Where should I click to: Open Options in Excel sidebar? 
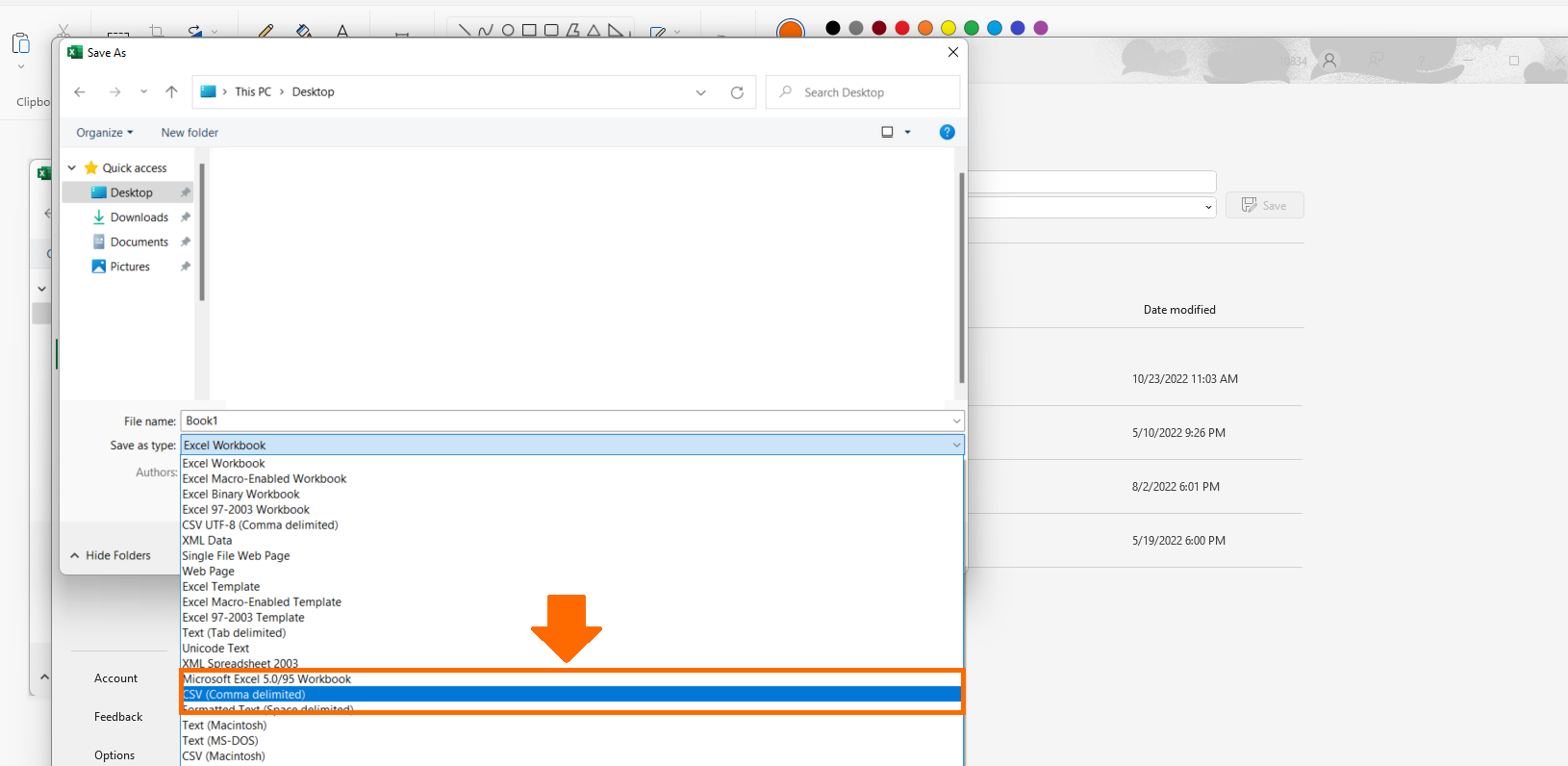click(x=114, y=755)
